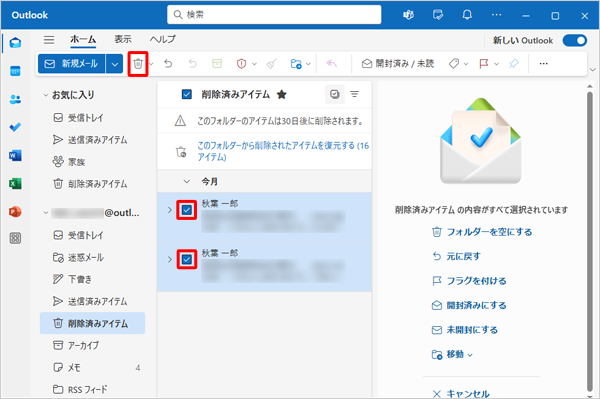The image size is (600, 399).
Task: Open the Mail app in sidebar
Action: point(15,42)
